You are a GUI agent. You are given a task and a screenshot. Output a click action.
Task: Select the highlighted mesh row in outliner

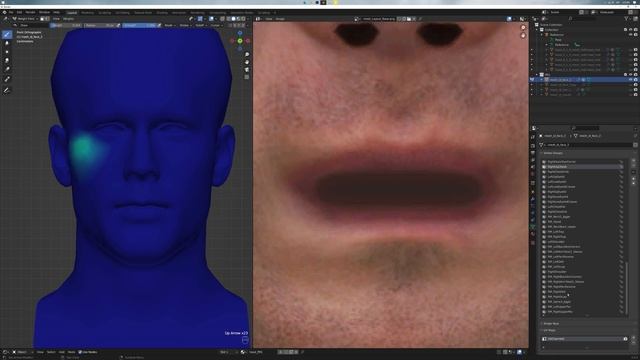(584, 80)
